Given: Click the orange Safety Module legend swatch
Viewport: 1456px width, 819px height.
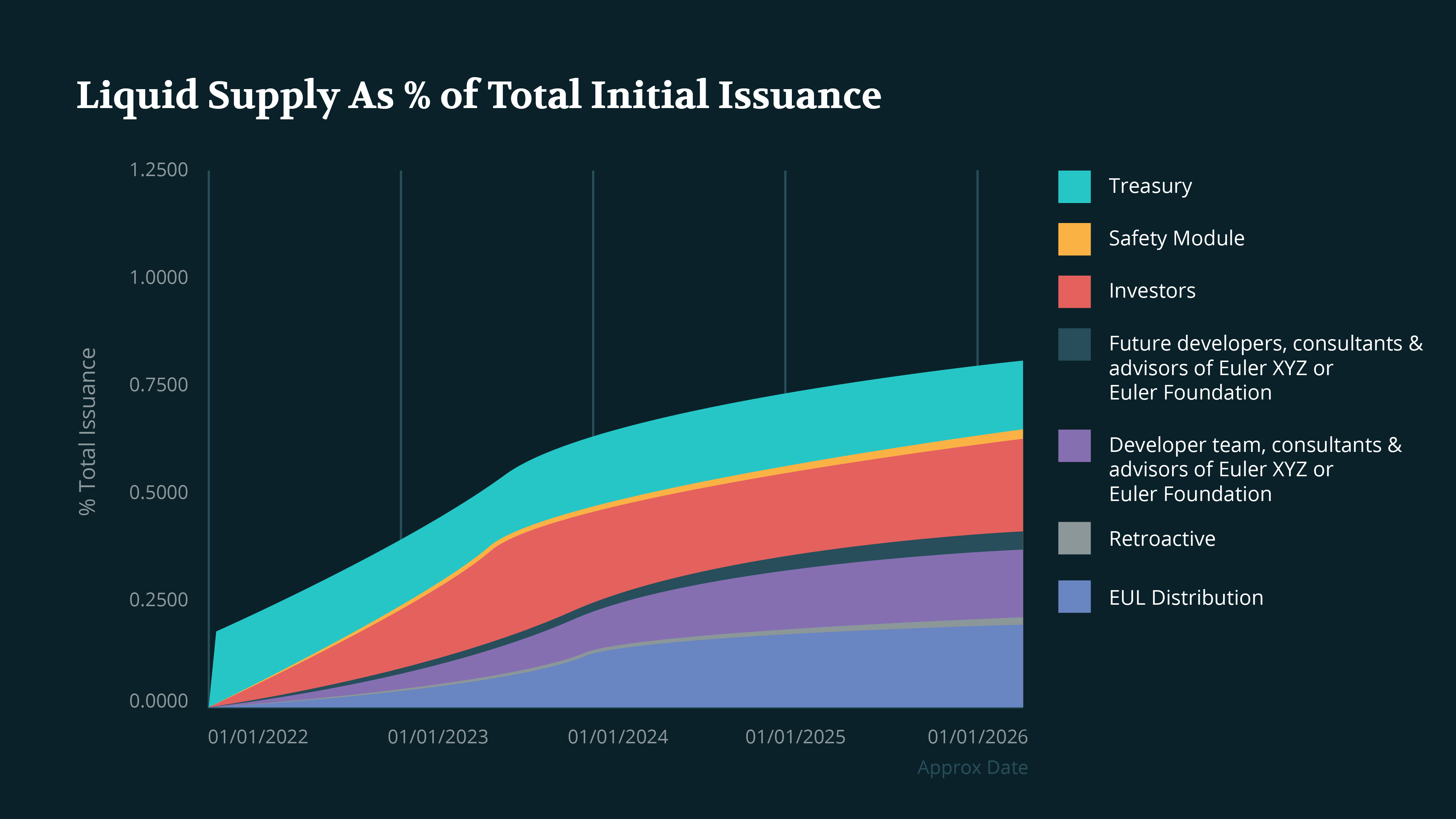Looking at the screenshot, I should [1075, 238].
